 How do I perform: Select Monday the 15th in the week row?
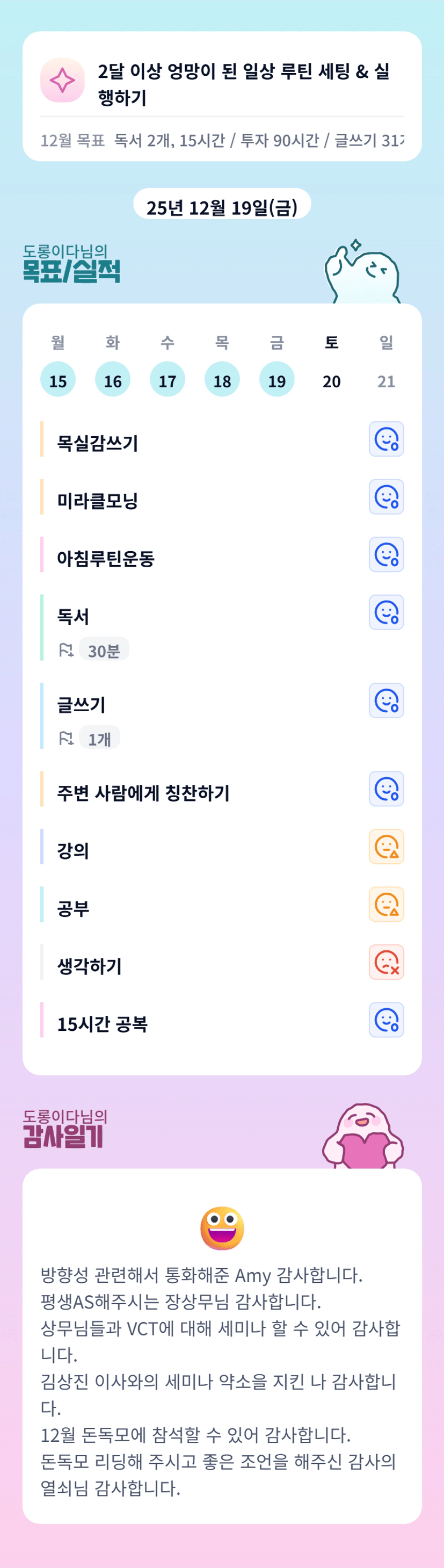pos(58,379)
